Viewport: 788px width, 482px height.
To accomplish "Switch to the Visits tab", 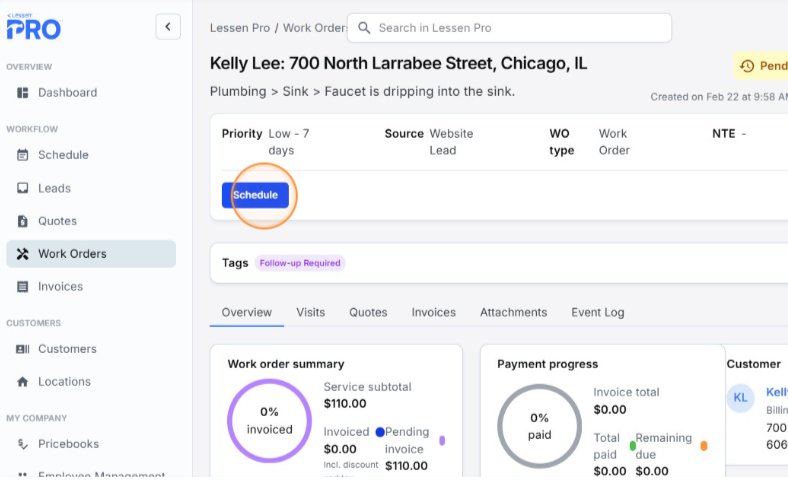I will pos(310,312).
